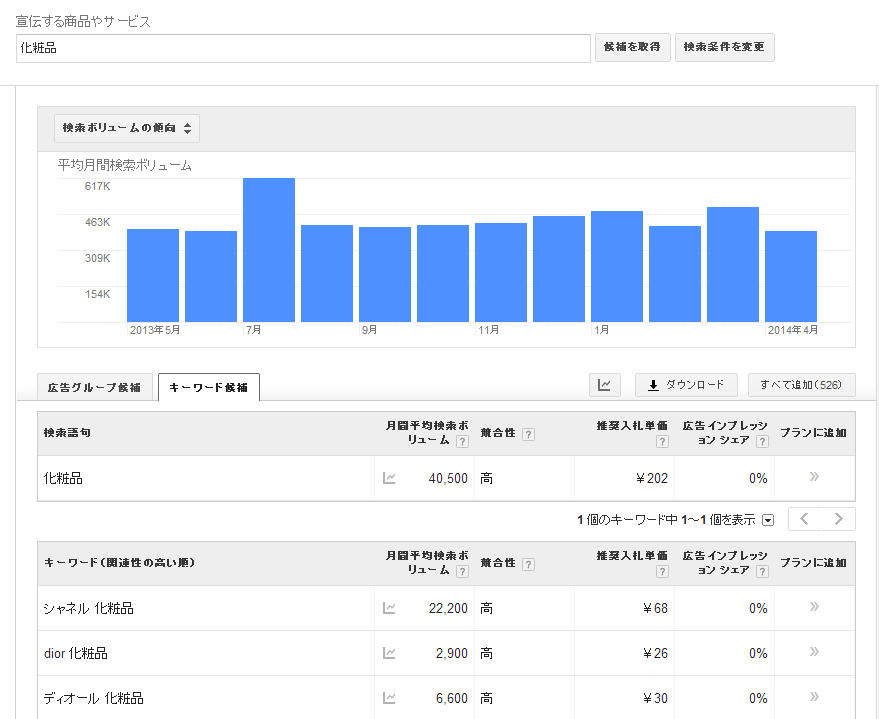This screenshot has width=879, height=719.
Task: Click the 検索語句 column header
Action: tap(67, 433)
